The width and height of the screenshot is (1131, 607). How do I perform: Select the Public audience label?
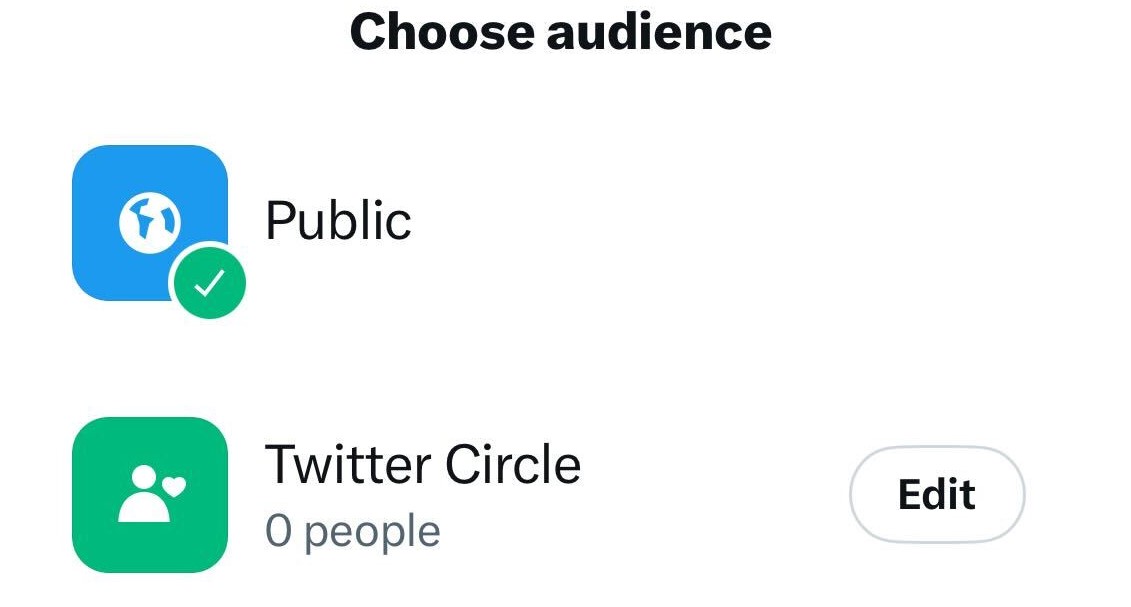tap(338, 221)
